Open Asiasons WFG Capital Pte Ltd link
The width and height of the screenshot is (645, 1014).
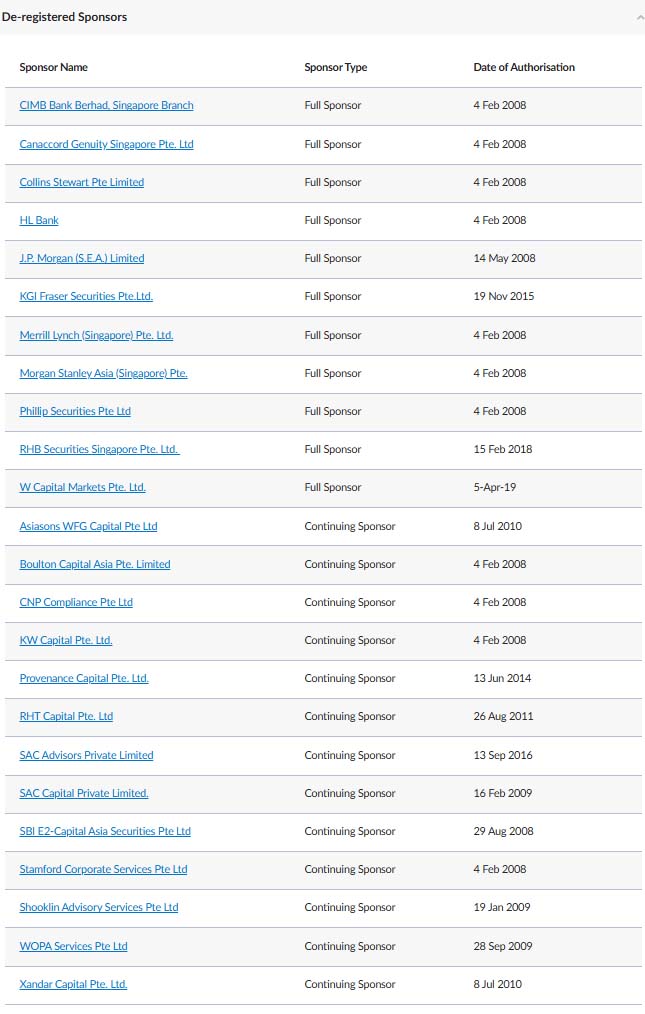[x=88, y=526]
